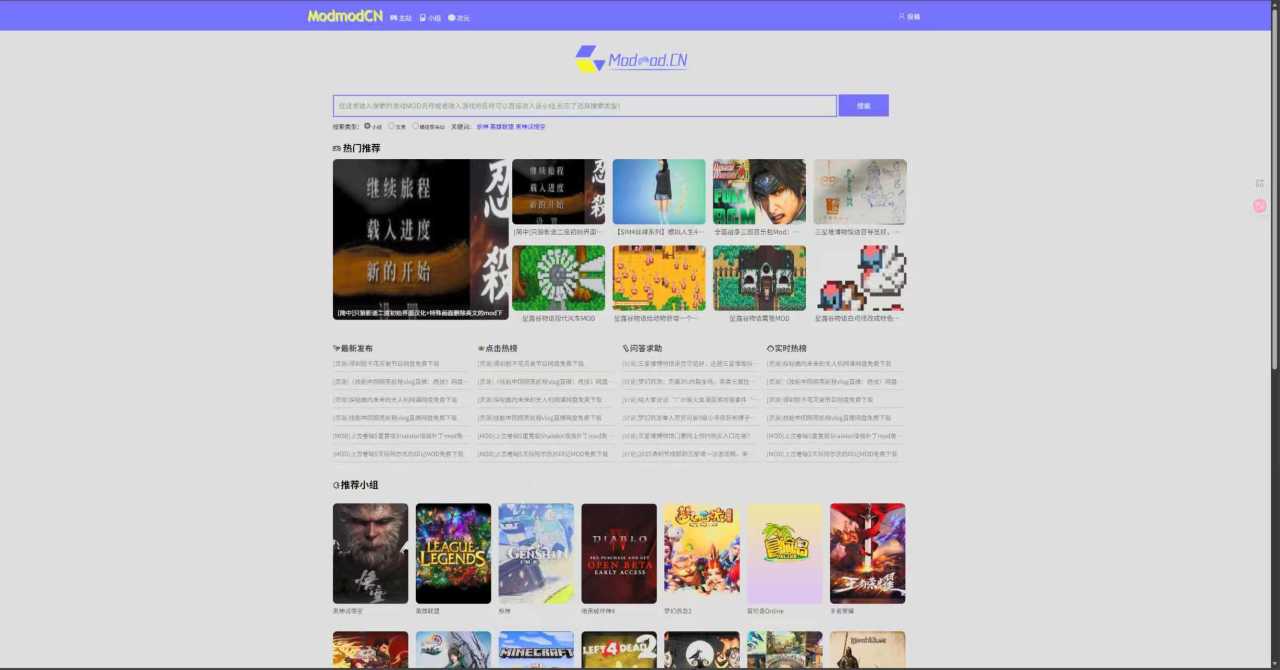The width and height of the screenshot is (1280, 670).
Task: Click the pink circular floating icon at right edge
Action: click(1259, 205)
